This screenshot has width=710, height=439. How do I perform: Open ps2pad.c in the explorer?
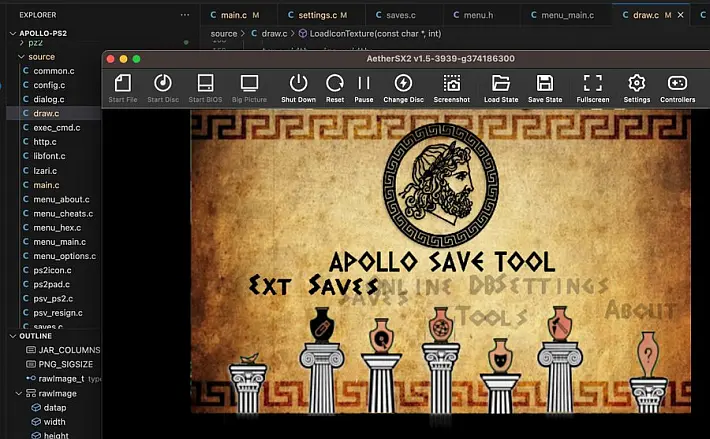[x=53, y=284]
